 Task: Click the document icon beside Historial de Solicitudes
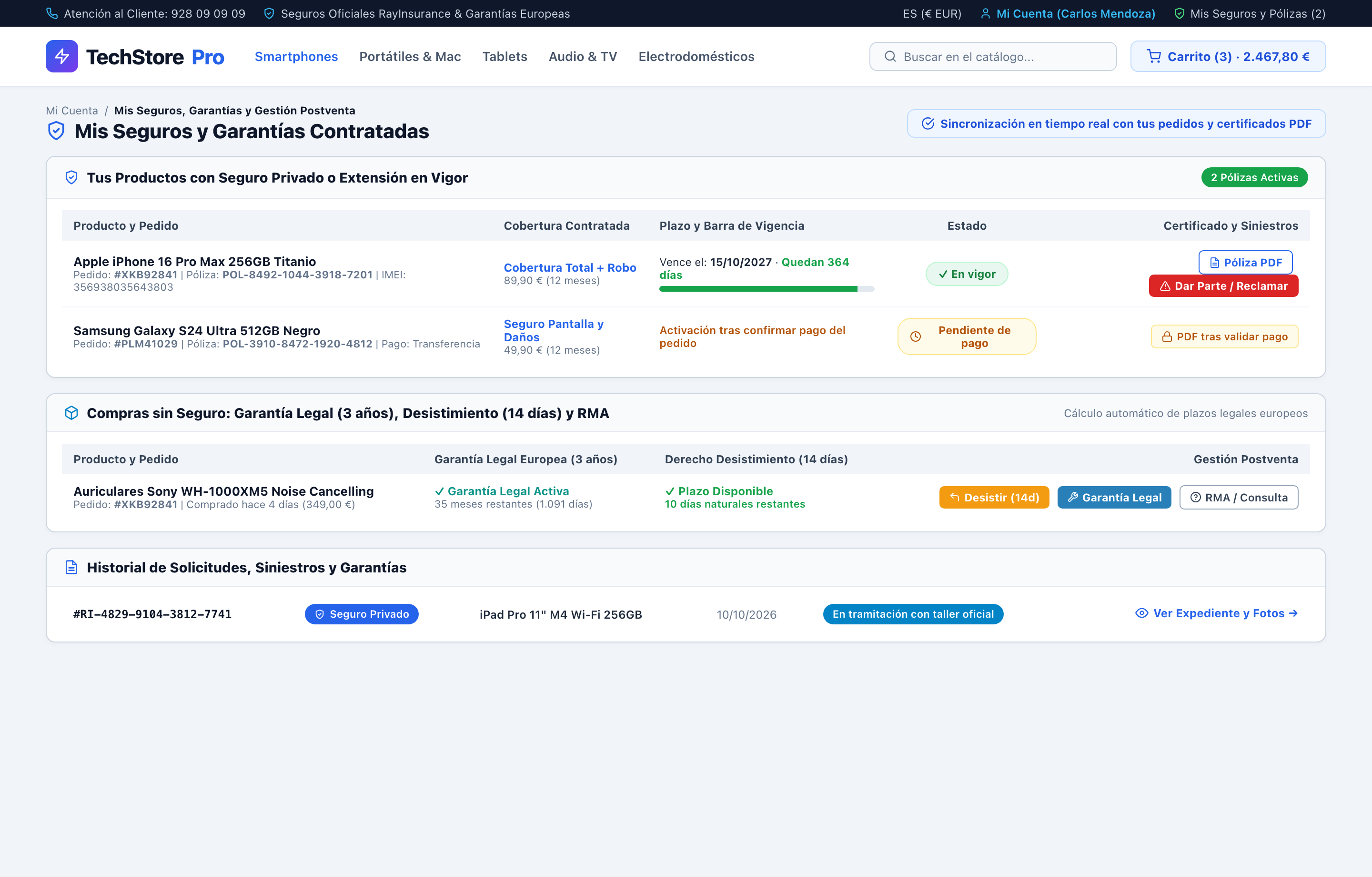[71, 567]
